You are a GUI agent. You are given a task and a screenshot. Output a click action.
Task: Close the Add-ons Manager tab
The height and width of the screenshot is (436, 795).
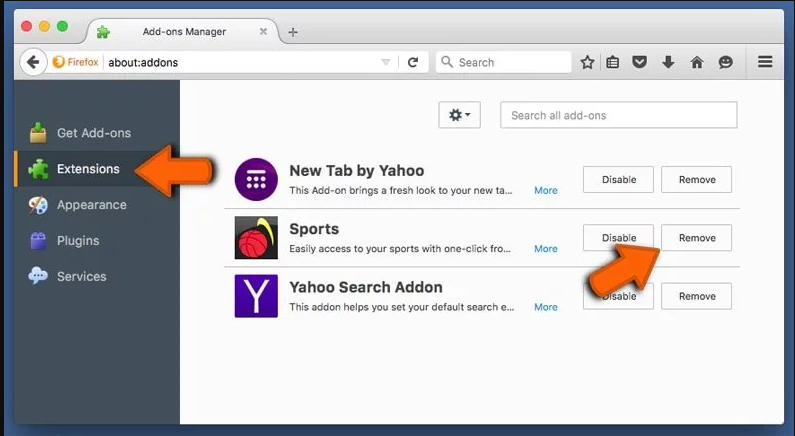(263, 31)
